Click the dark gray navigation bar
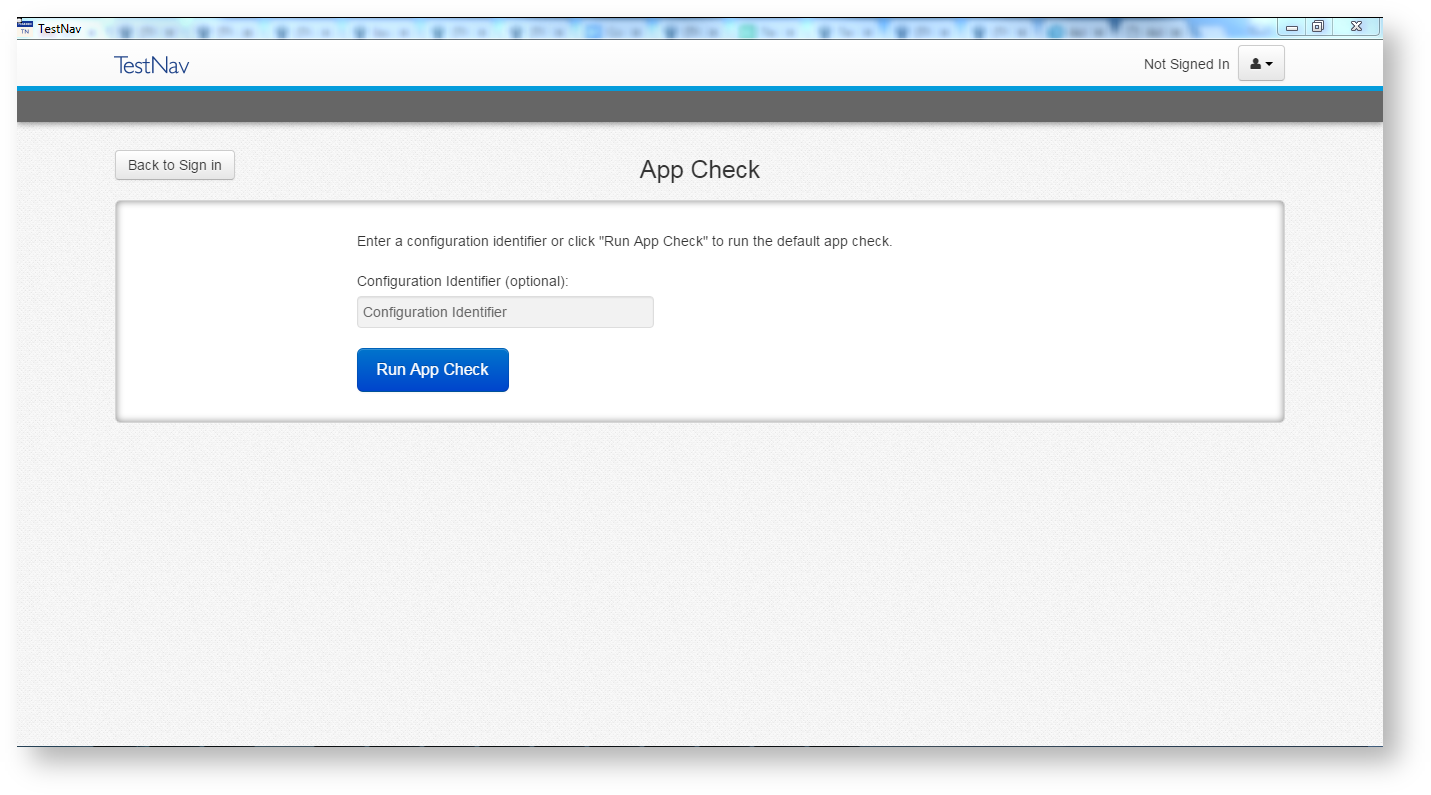This screenshot has width=1431, height=795. 700,107
